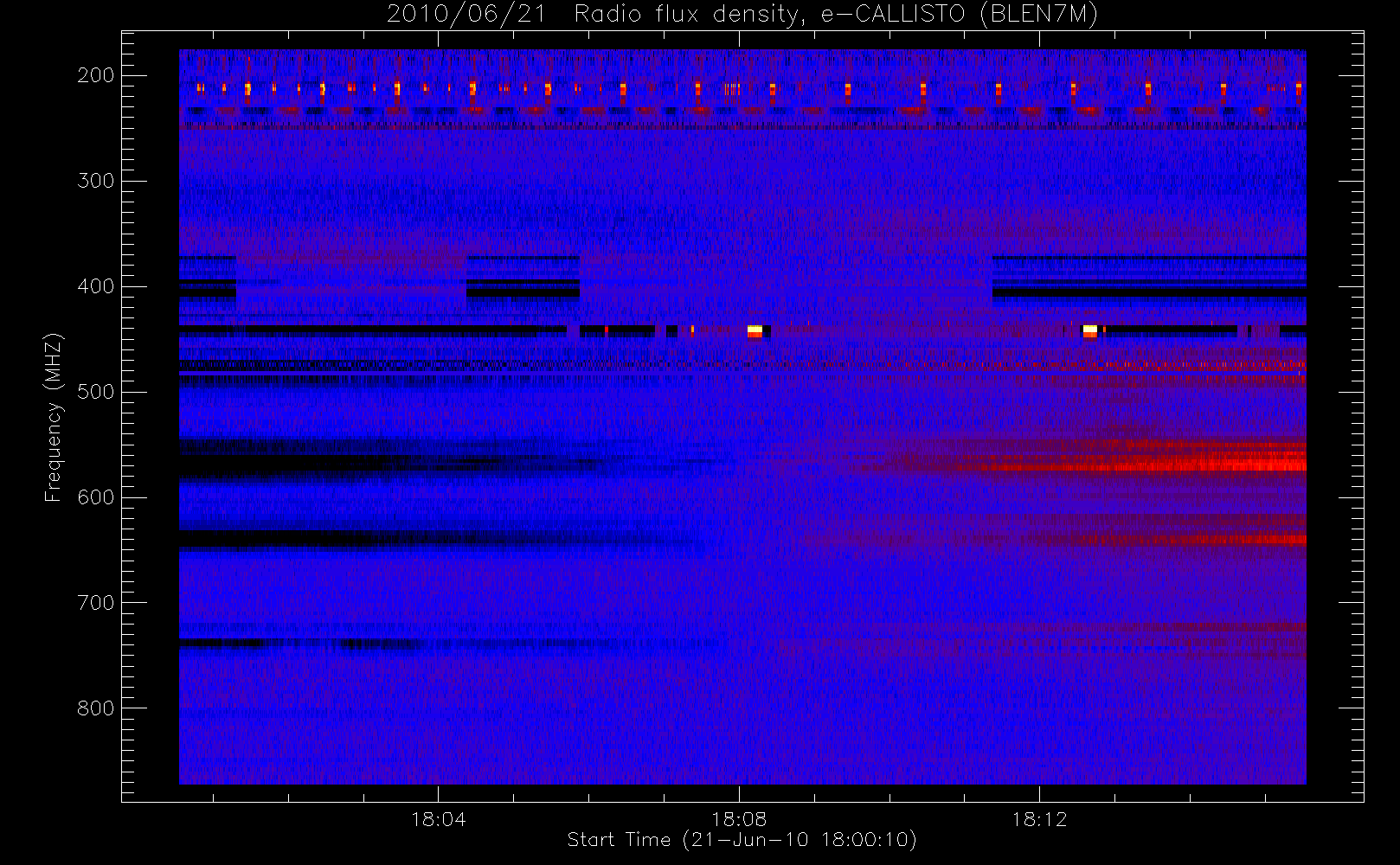Viewport: 1400px width, 865px height.
Task: Click the y-axis label "Frequency (MHz)"
Action: click(x=54, y=417)
